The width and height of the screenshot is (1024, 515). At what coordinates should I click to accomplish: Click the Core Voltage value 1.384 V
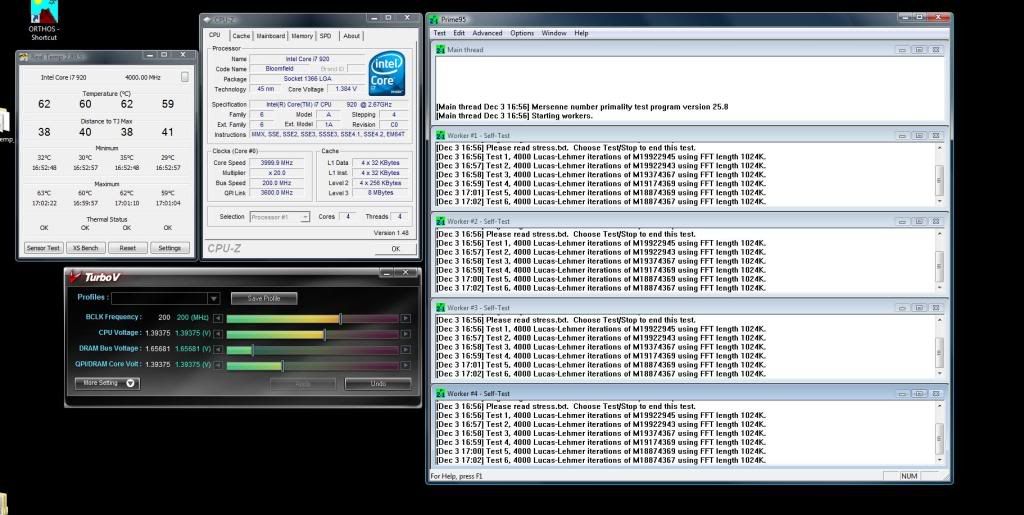pos(345,89)
